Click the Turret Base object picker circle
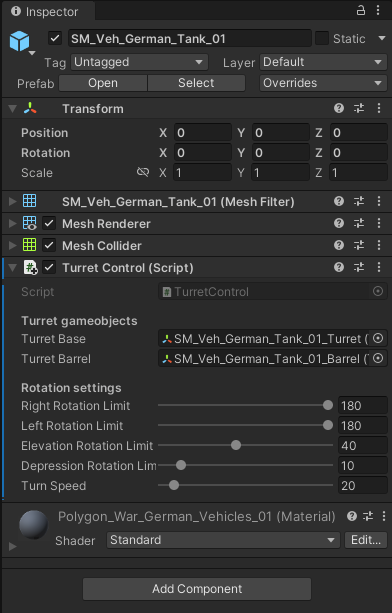 [x=378, y=339]
